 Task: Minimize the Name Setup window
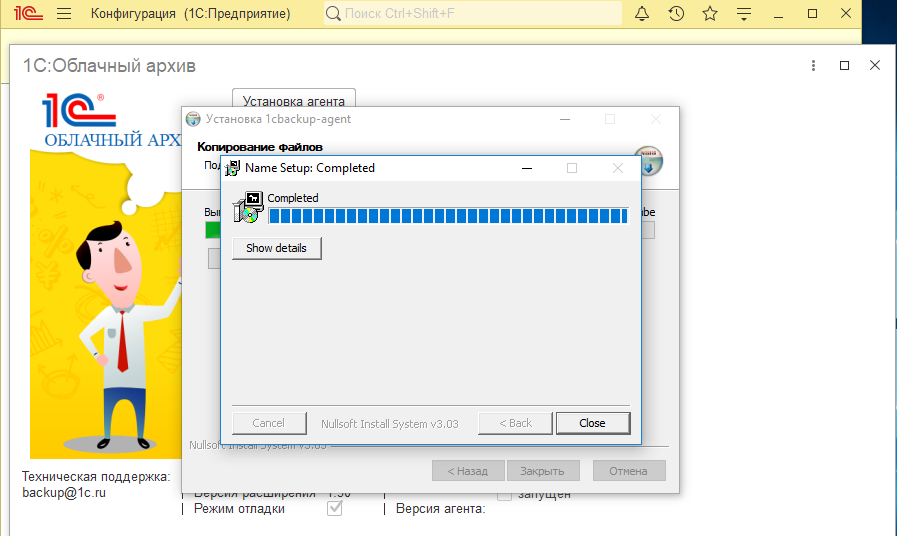click(x=527, y=168)
